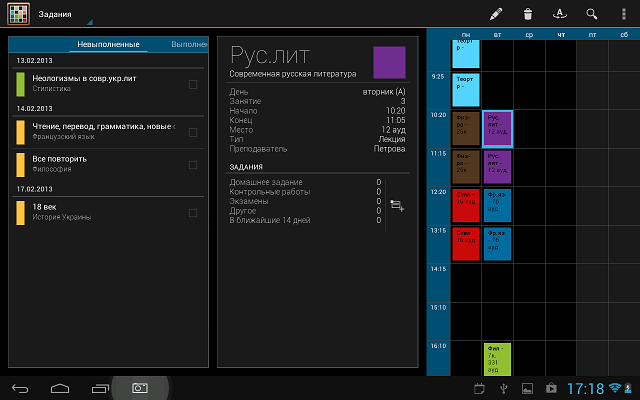
Task: Tap the screenshot camera button
Action: pos(140,388)
